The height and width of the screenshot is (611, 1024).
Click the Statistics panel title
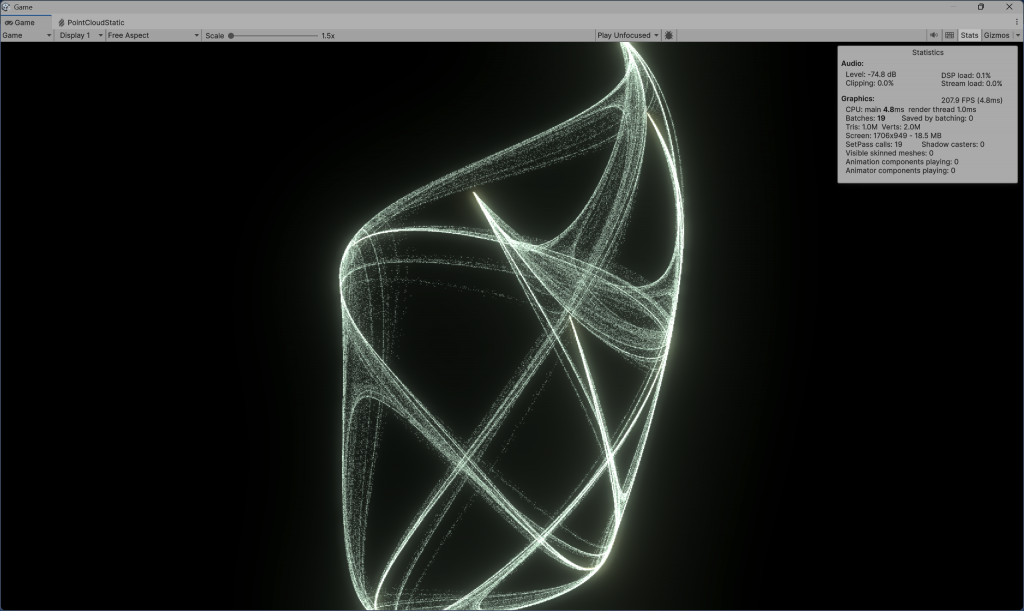point(927,52)
